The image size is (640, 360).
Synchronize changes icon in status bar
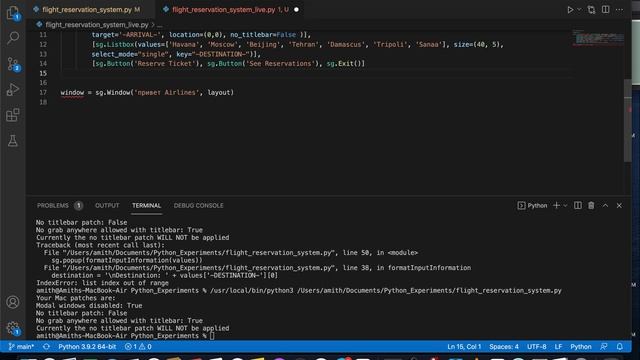46,347
